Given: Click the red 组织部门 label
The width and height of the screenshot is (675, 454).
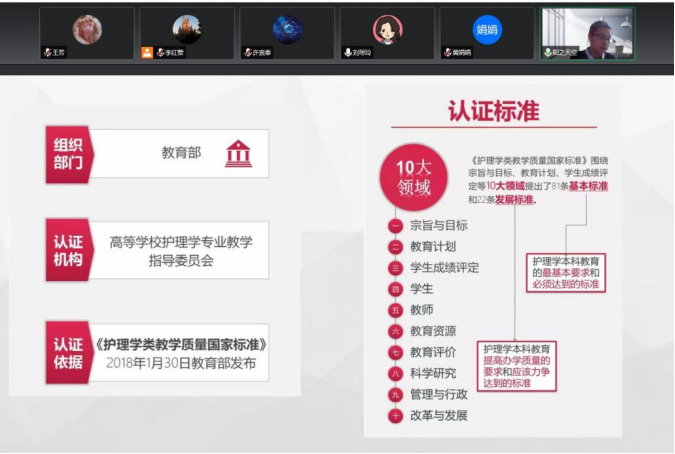Looking at the screenshot, I should [x=68, y=154].
